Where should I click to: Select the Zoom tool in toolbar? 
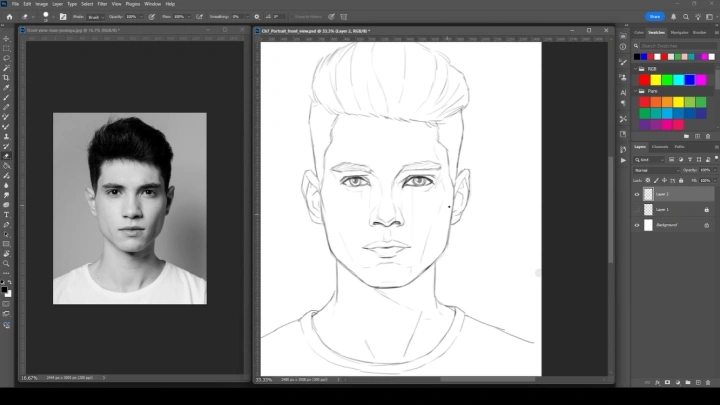click(x=7, y=263)
